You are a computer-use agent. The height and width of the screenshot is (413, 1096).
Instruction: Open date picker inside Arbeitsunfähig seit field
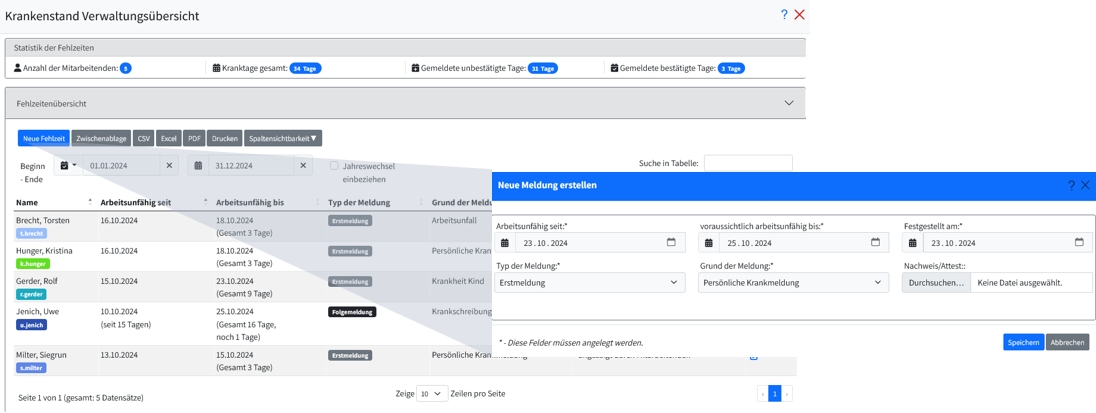pyautogui.click(x=671, y=242)
